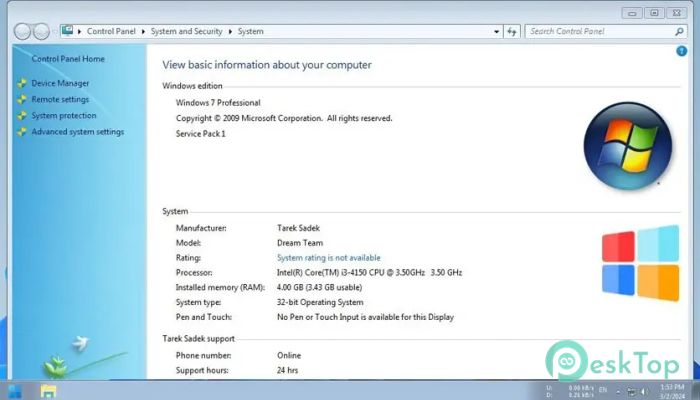Click the Windows 7 orb logo image
This screenshot has height=400, width=700.
click(x=628, y=146)
